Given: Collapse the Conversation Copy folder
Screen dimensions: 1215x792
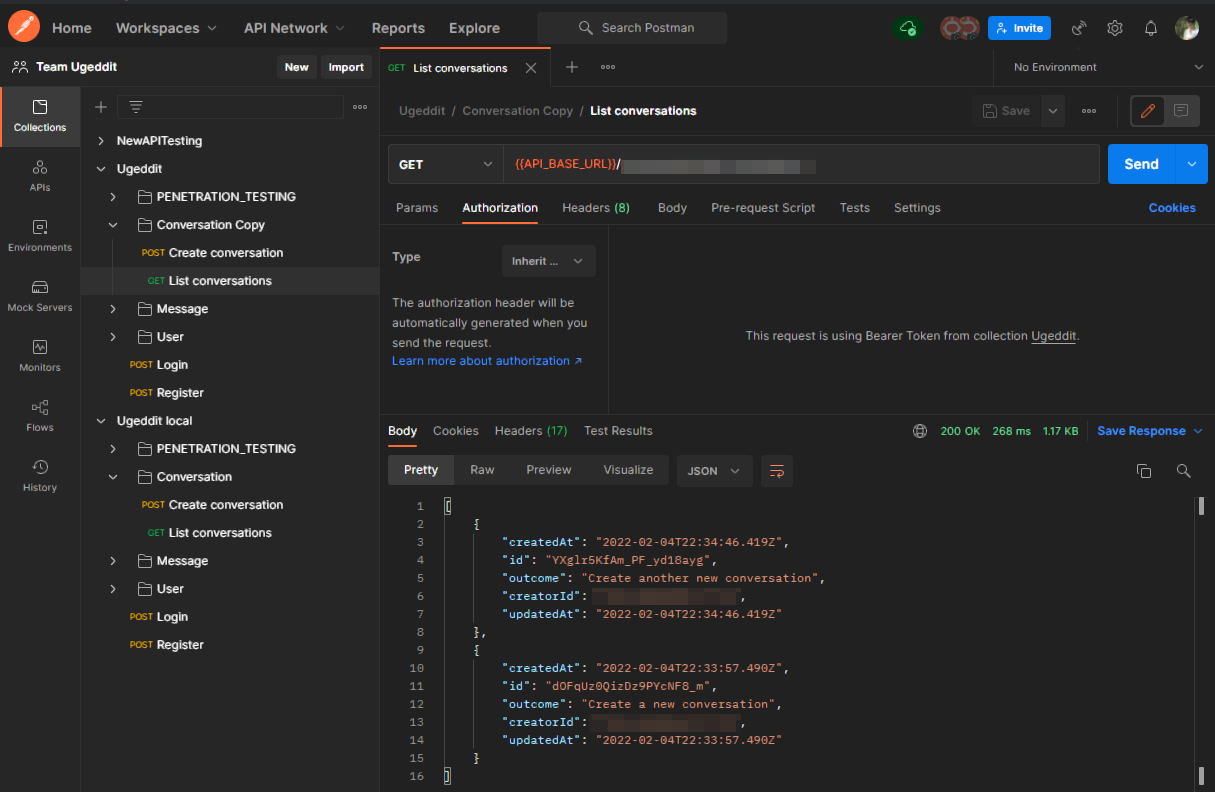Looking at the screenshot, I should coord(113,225).
